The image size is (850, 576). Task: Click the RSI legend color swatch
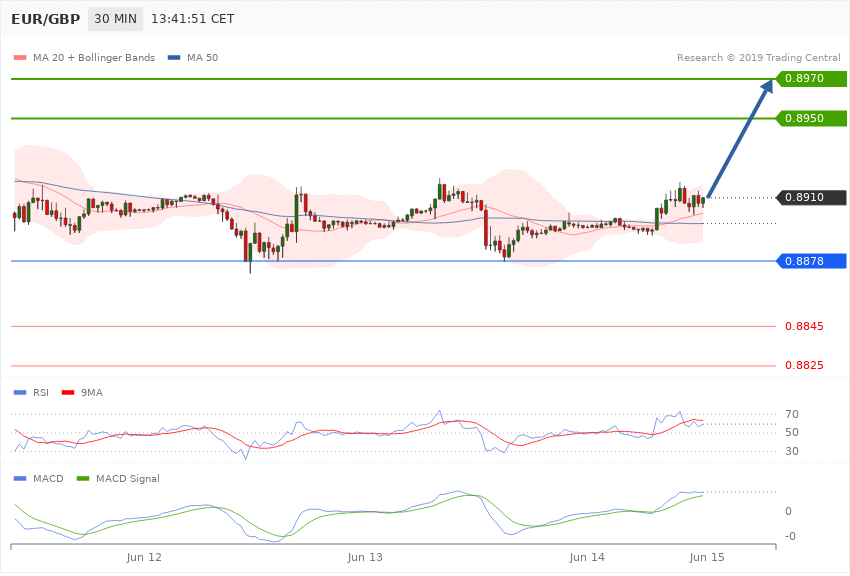point(20,392)
